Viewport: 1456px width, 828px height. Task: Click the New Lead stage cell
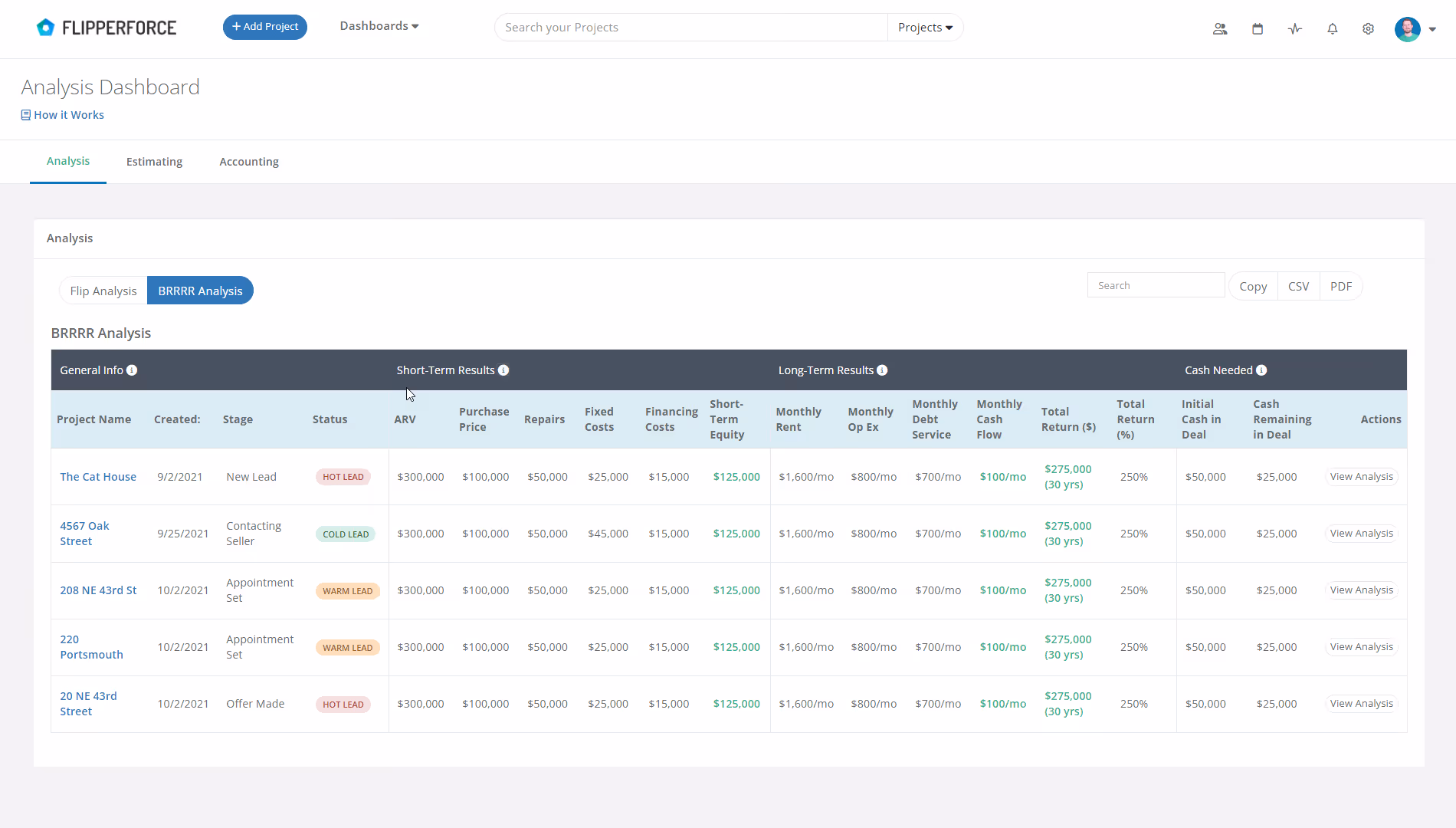pyautogui.click(x=251, y=477)
